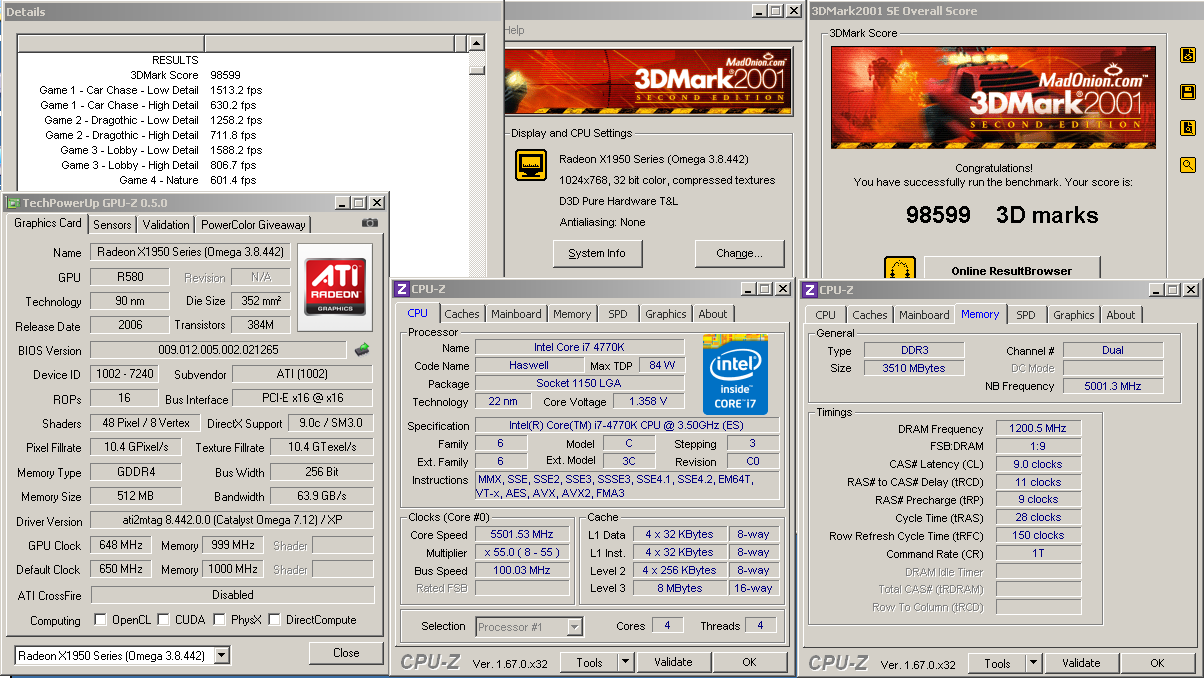Click the purple Z icon of CPU-Z Memory window
Viewport: 1204px width, 678px height.
point(809,290)
